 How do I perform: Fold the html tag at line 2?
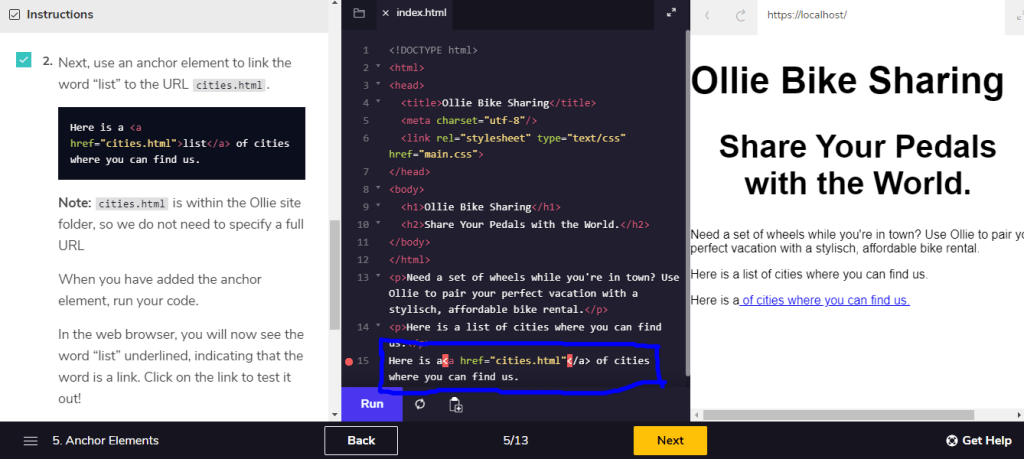coord(378,68)
